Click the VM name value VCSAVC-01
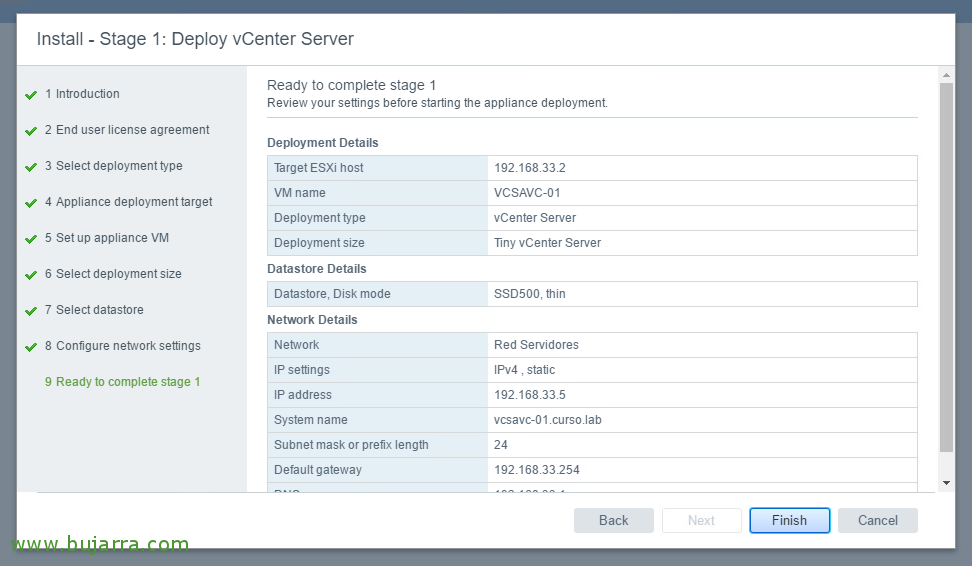The image size is (972, 566). click(x=527, y=193)
